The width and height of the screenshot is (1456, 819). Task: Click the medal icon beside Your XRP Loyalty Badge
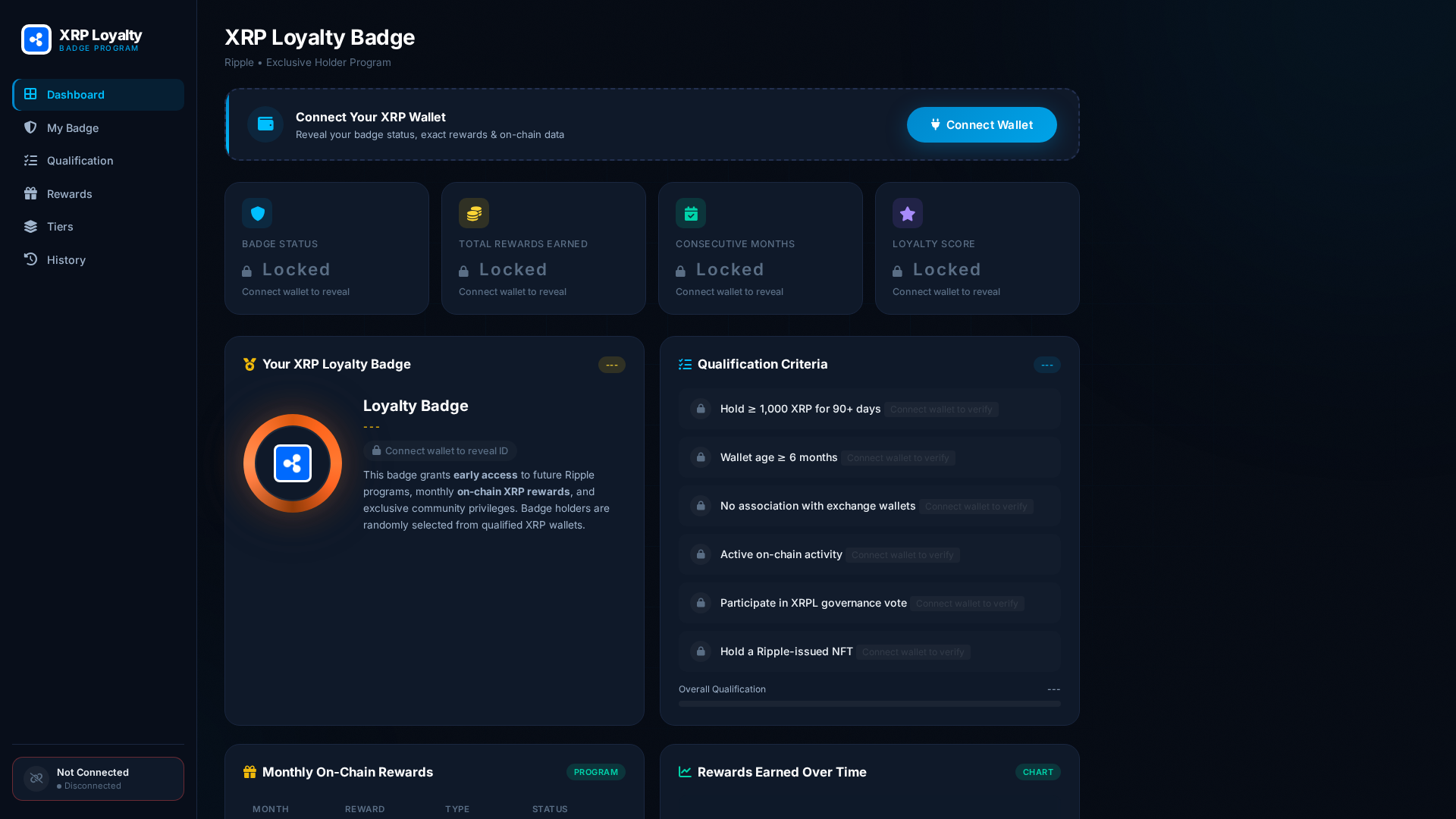click(x=249, y=365)
